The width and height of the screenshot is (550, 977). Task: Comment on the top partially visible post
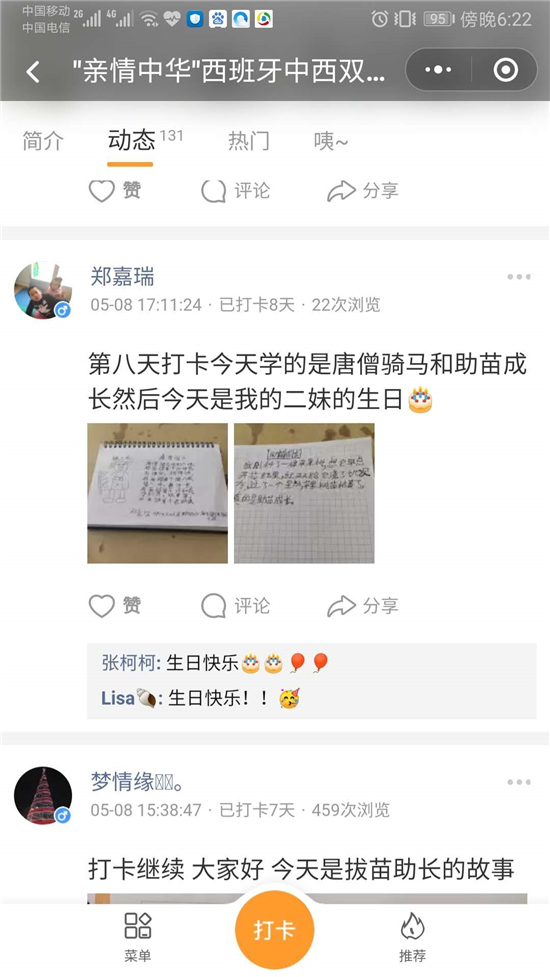pyautogui.click(x=235, y=191)
